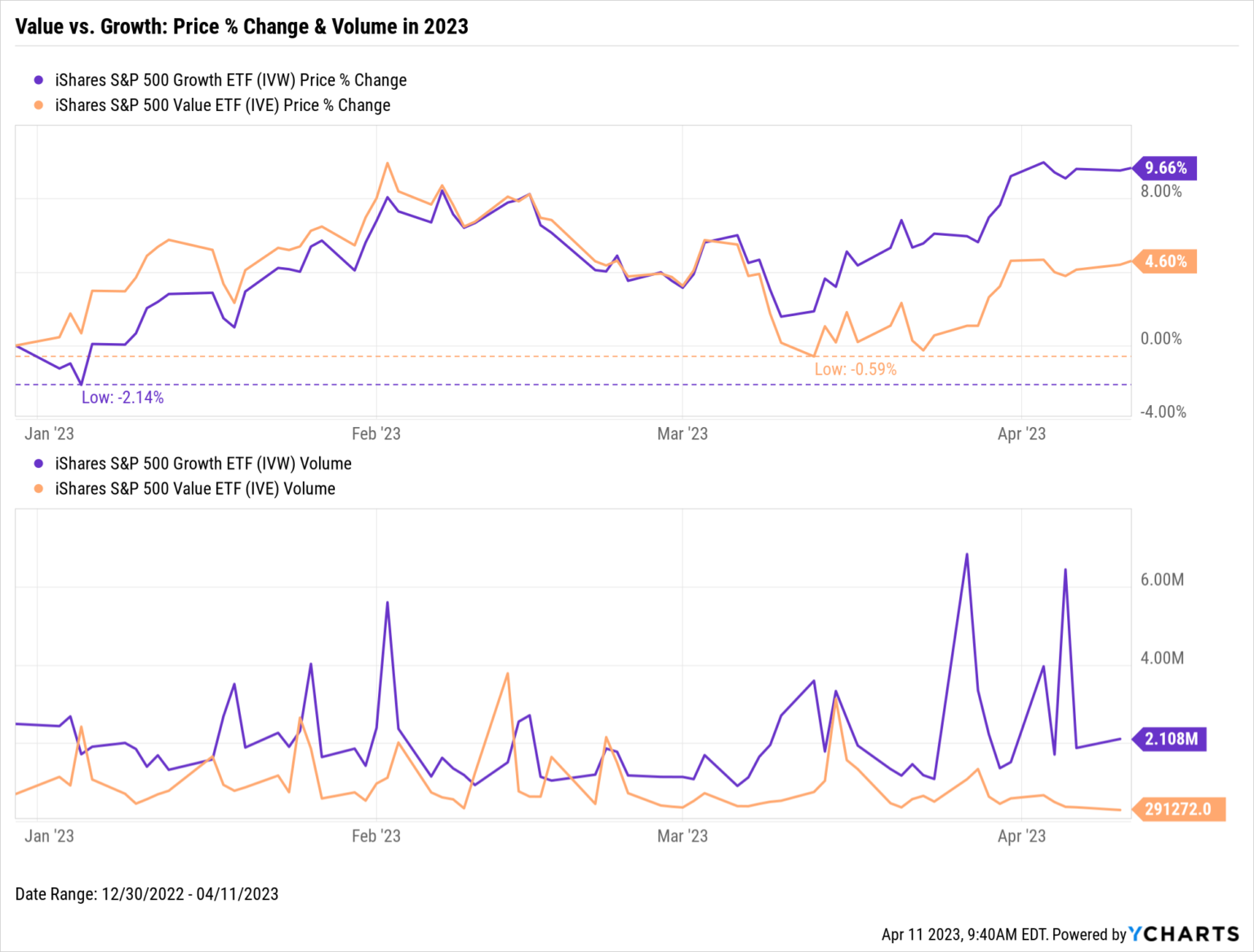Open the Date Range selector
This screenshot has width=1254, height=952.
[x=147, y=894]
